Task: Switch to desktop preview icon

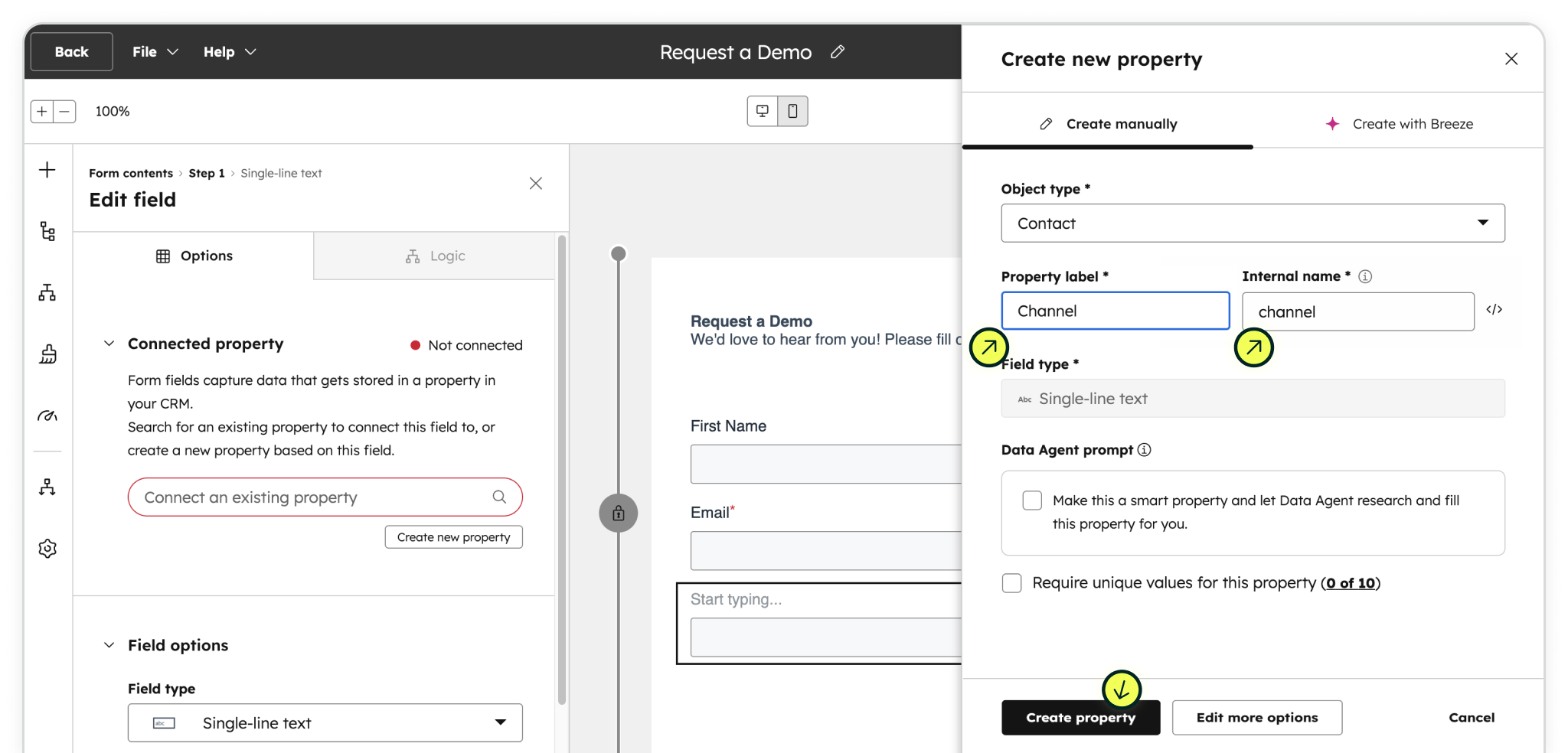Action: click(763, 111)
